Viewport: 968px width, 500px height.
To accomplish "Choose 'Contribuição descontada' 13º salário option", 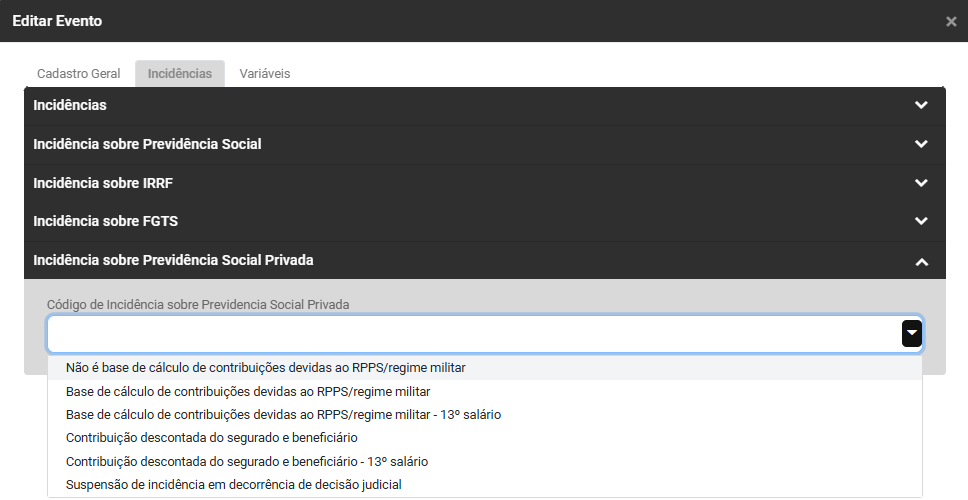I will (x=247, y=461).
